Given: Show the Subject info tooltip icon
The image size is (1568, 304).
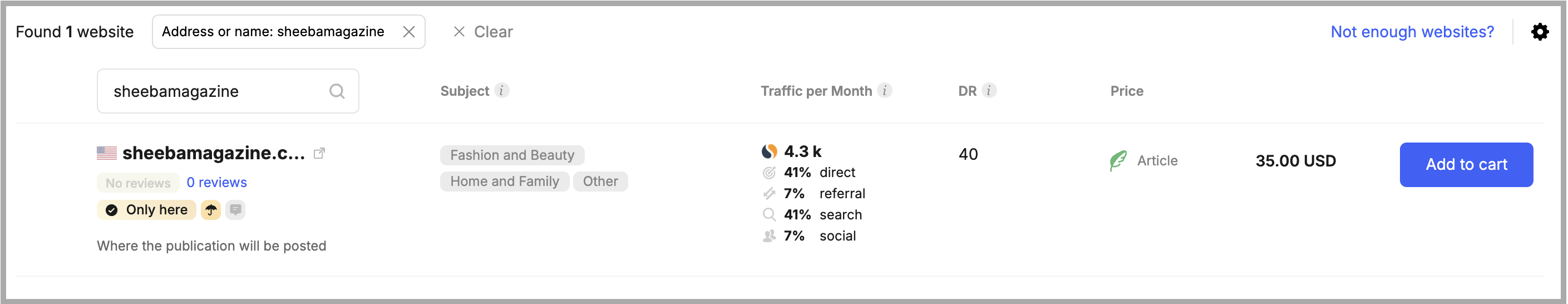Looking at the screenshot, I should pyautogui.click(x=501, y=91).
